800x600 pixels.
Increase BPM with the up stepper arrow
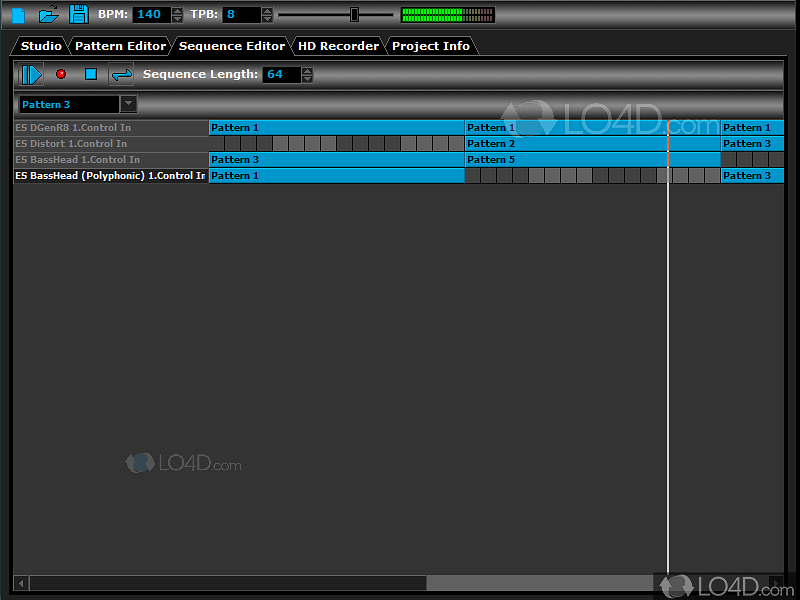[176, 10]
